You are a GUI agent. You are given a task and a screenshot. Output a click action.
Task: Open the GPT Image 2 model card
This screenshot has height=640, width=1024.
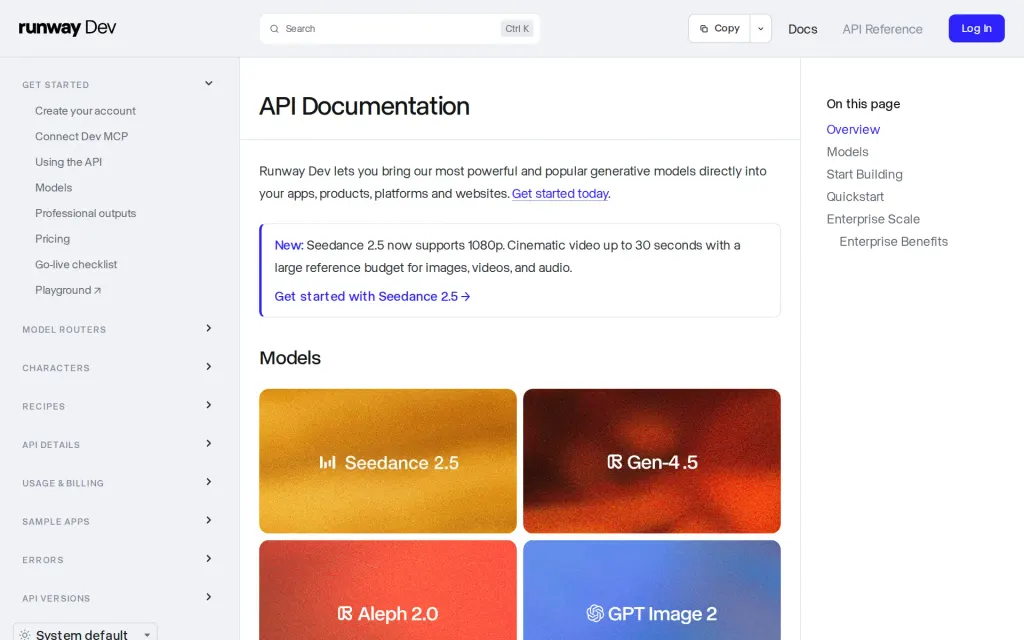[x=652, y=590]
